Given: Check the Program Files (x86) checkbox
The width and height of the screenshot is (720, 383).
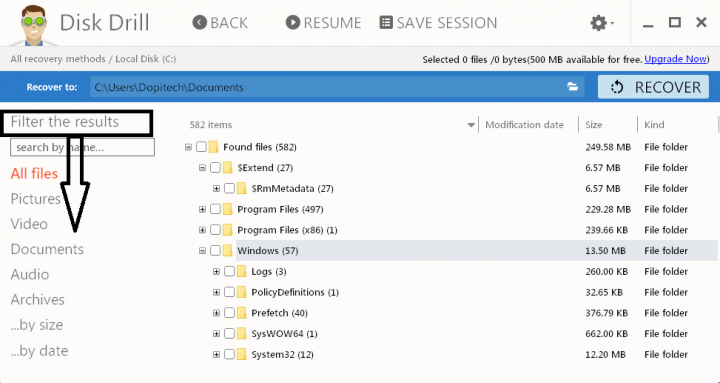Looking at the screenshot, I should click(x=215, y=230).
